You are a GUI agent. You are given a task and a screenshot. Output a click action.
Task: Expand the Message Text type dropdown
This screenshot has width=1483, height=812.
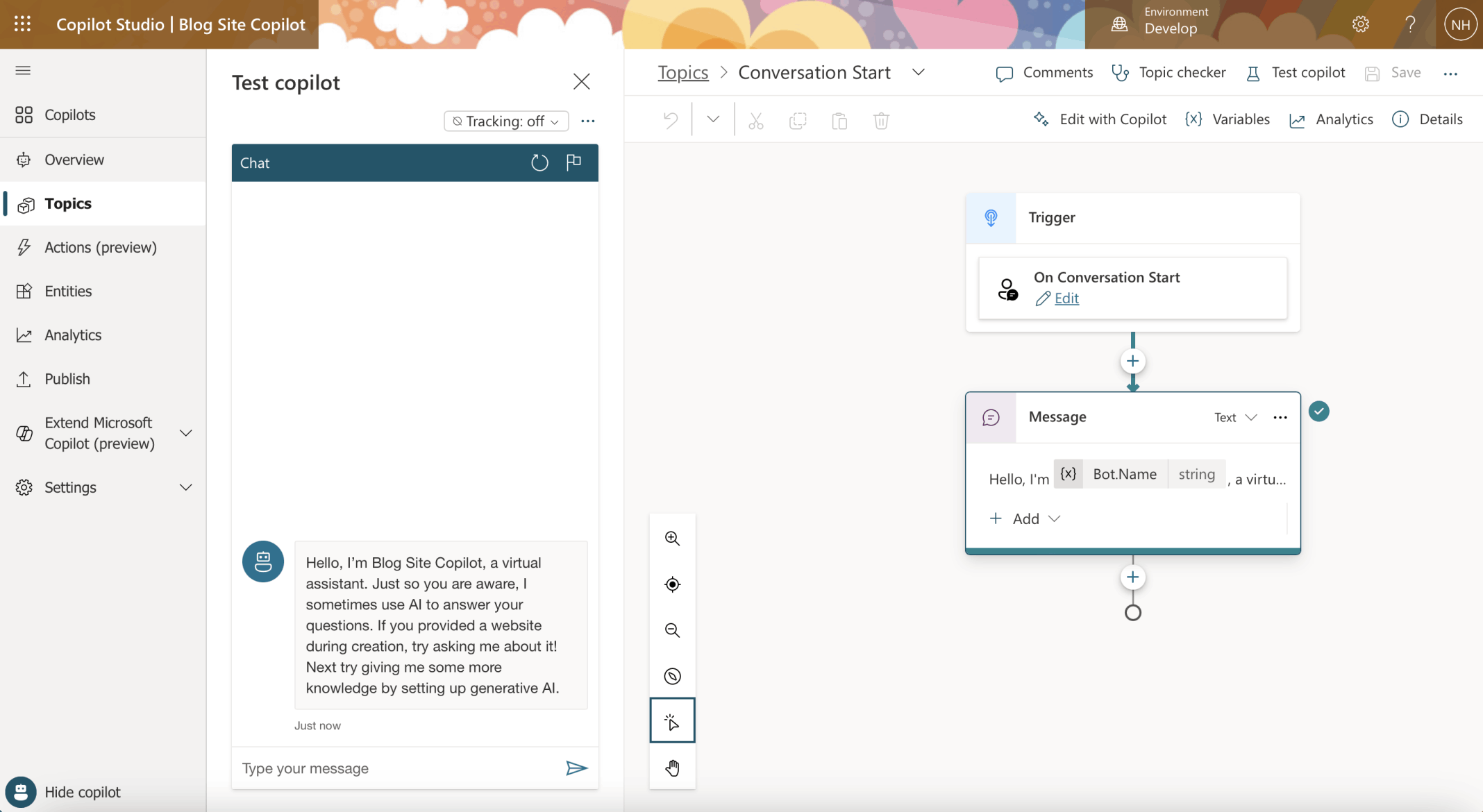(1235, 417)
